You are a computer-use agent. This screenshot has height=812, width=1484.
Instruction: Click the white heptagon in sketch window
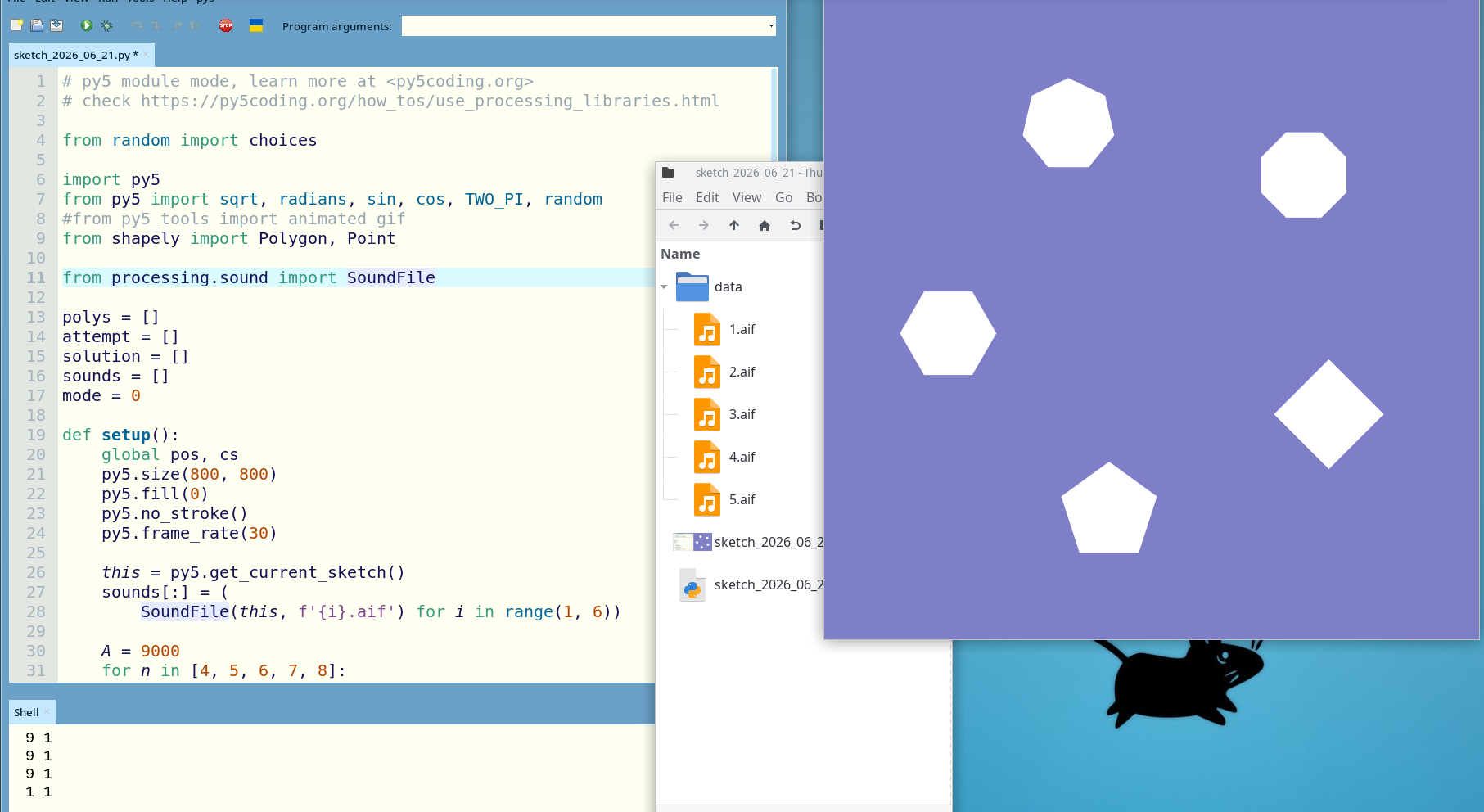click(1068, 124)
